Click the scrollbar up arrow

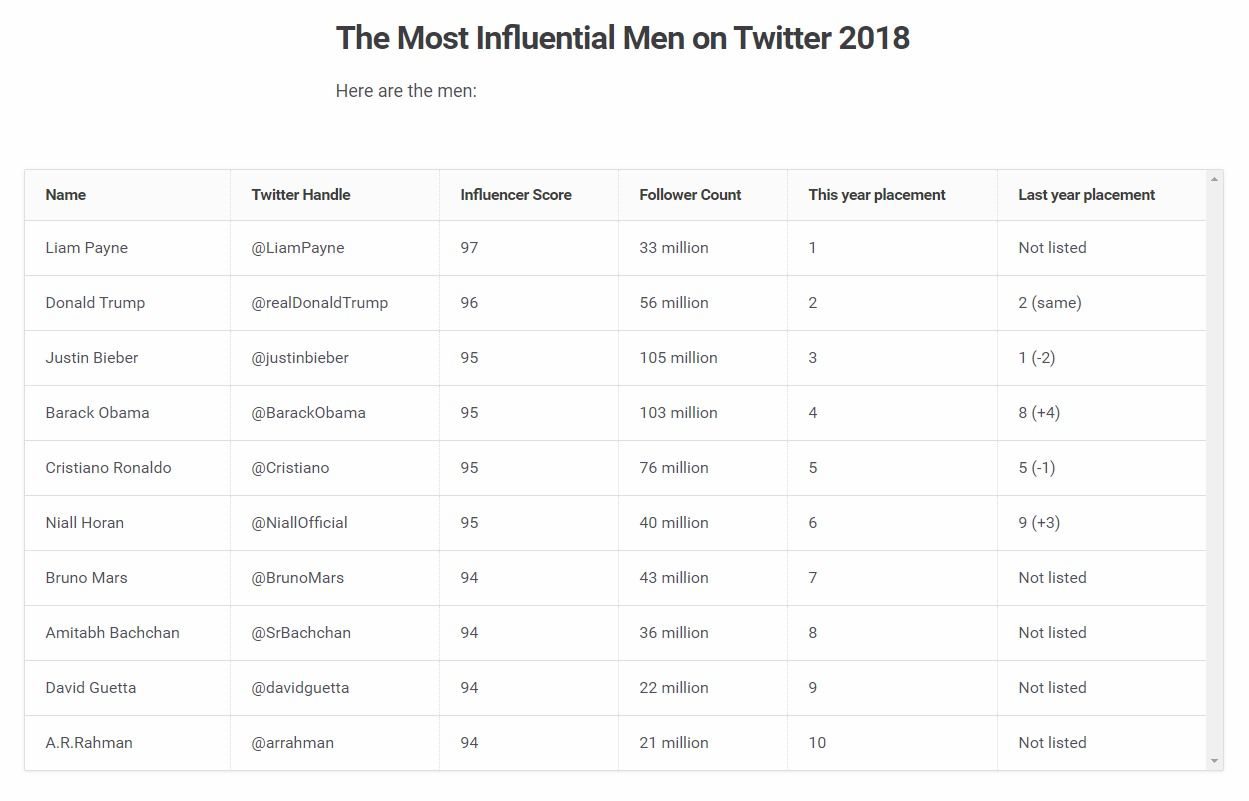[1215, 179]
